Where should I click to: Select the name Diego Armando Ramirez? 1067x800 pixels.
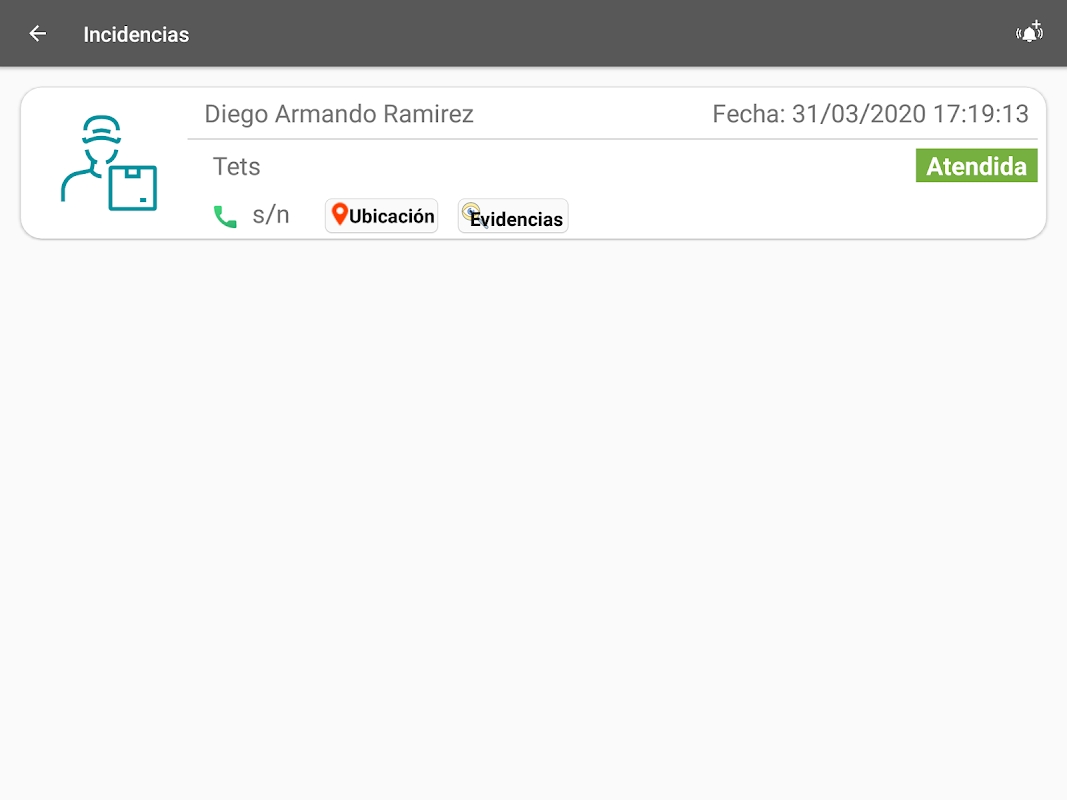point(339,114)
